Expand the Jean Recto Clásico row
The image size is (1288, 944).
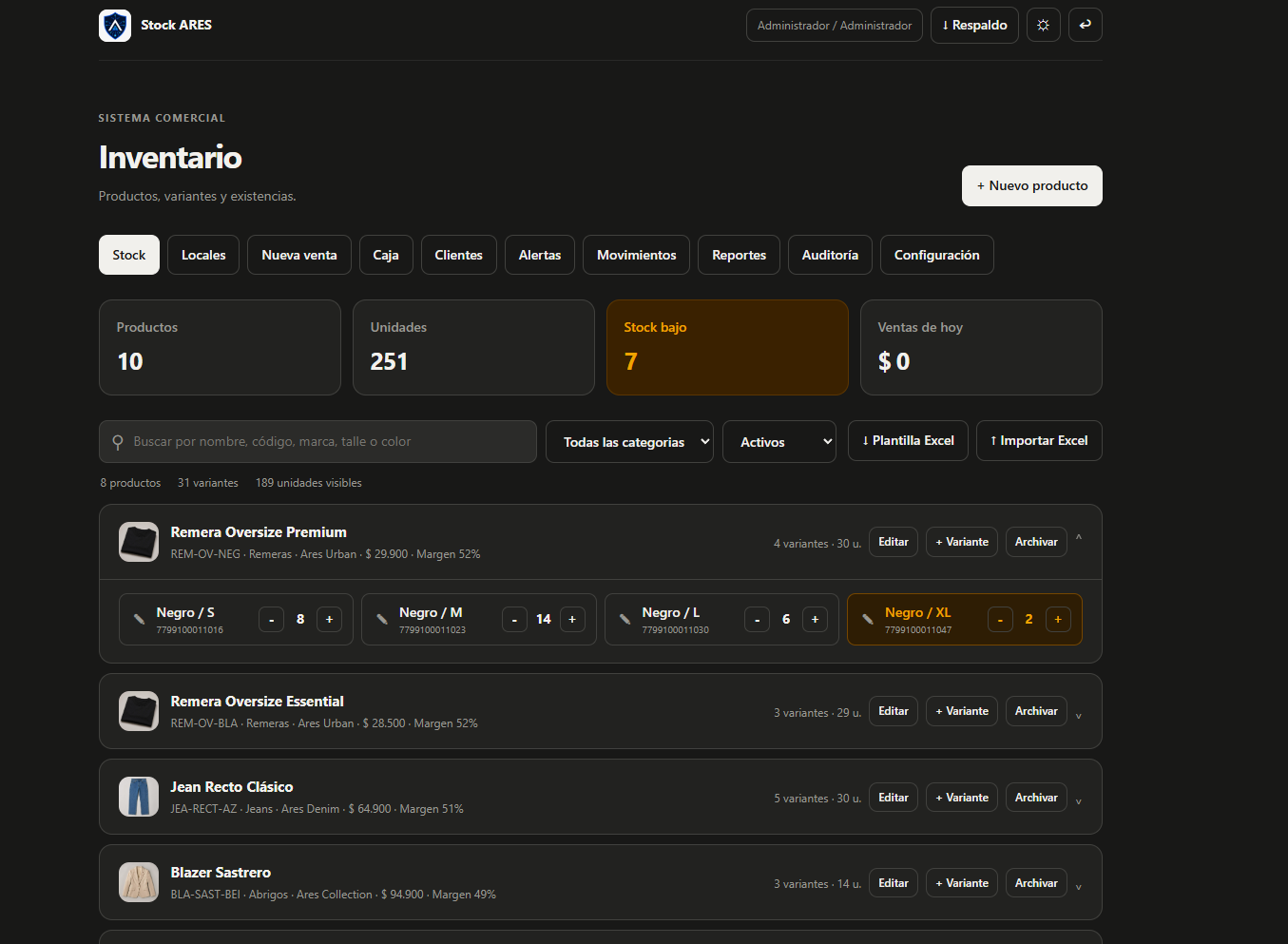pos(1079,800)
